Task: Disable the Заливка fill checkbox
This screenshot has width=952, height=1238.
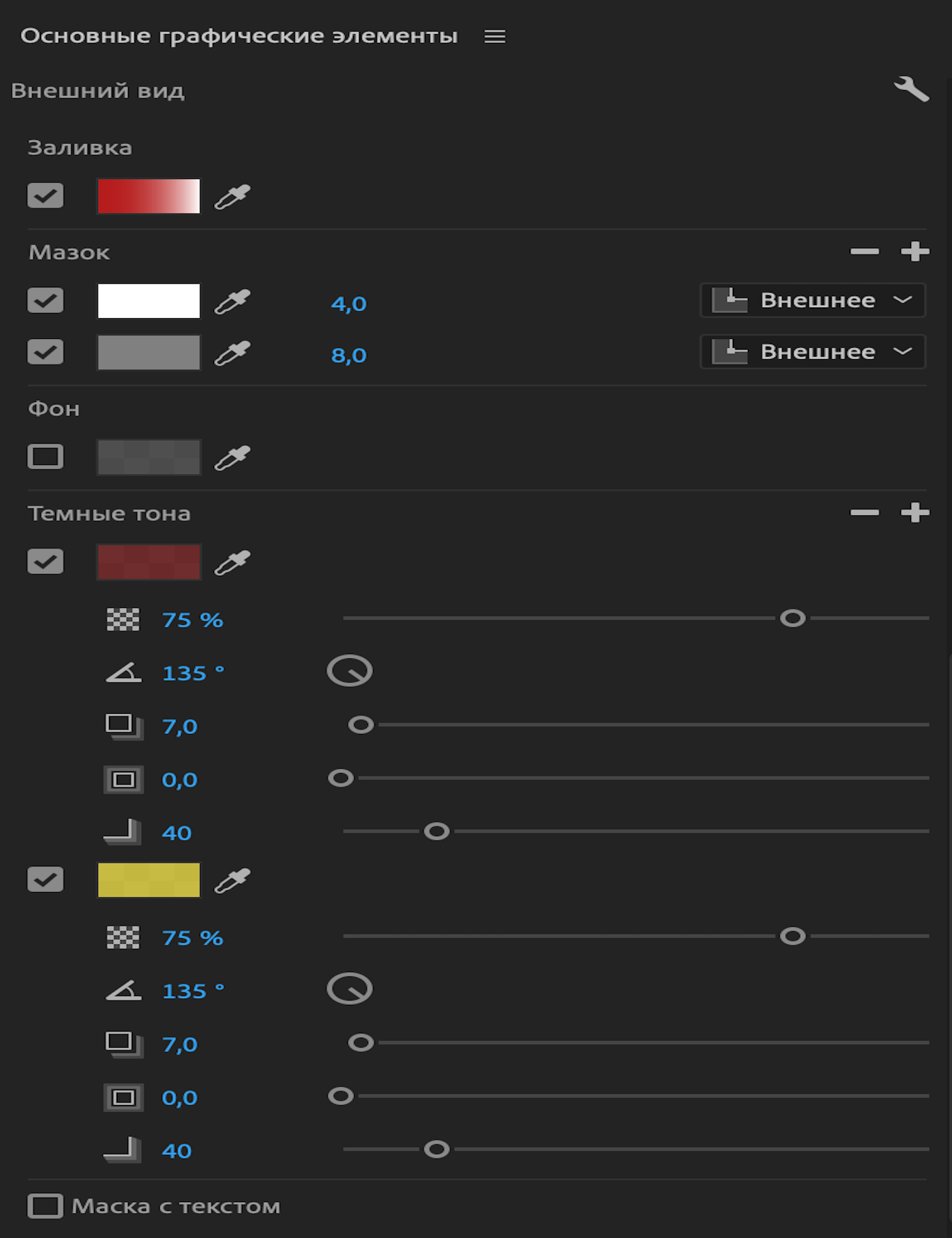Action: (45, 196)
